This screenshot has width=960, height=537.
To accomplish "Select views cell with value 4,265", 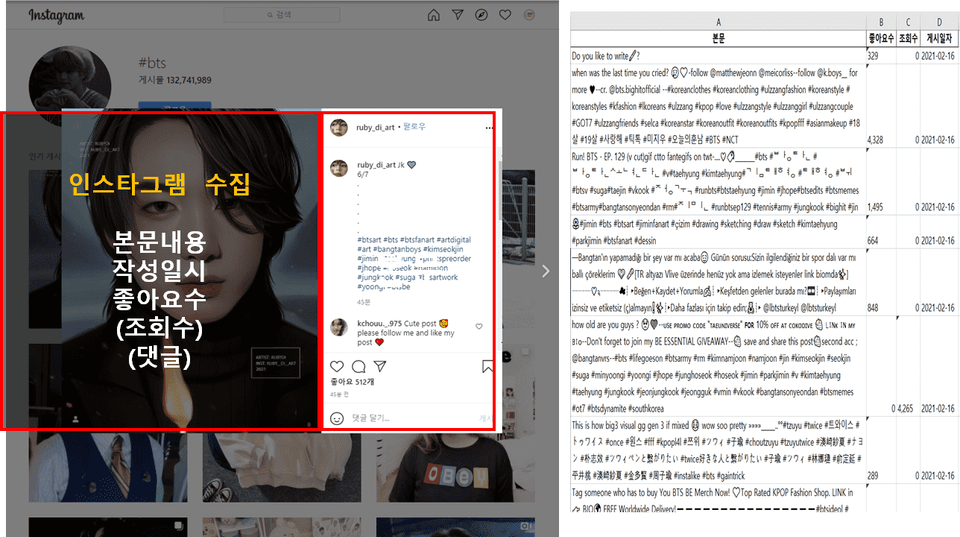I will (908, 366).
